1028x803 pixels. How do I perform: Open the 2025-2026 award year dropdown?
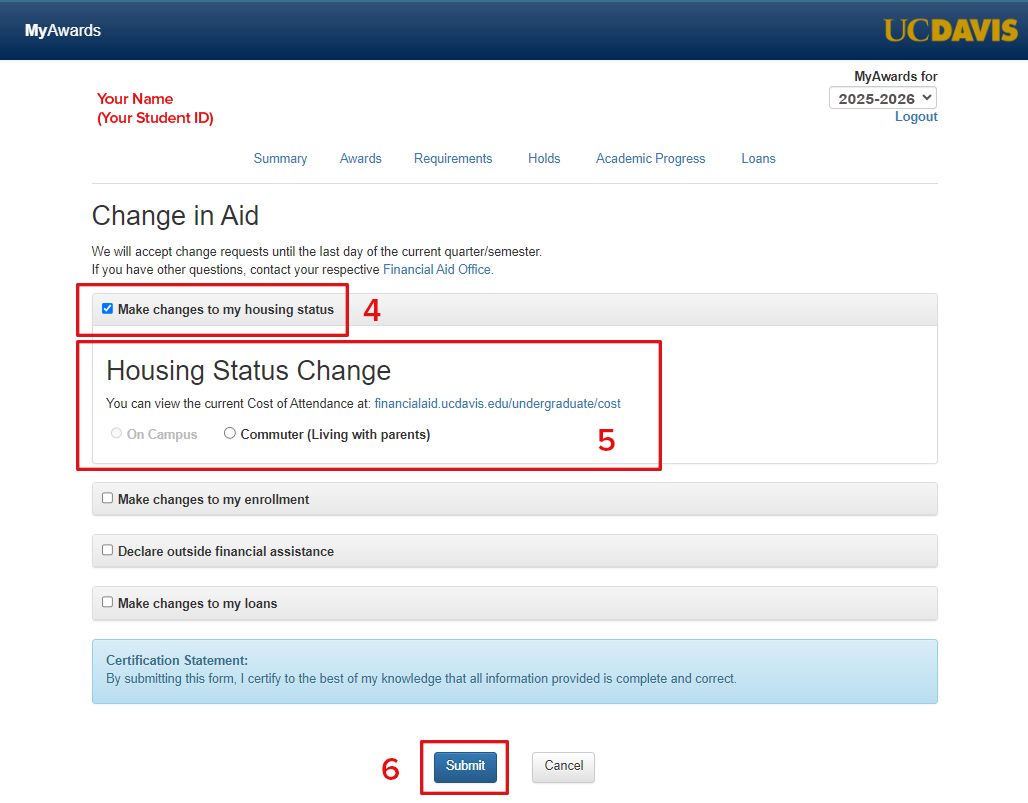(883, 98)
